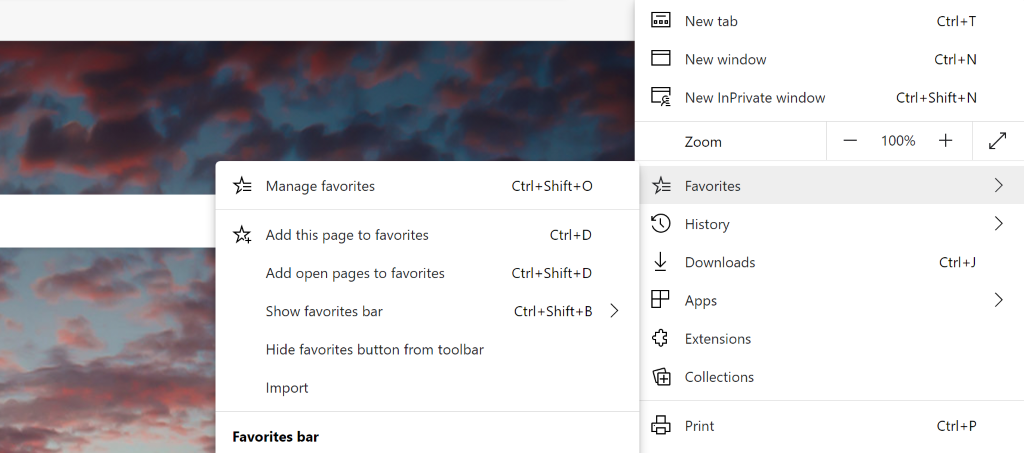Viewport: 1024px width, 453px height.
Task: Expand the History submenu chevron
Action: 998,223
